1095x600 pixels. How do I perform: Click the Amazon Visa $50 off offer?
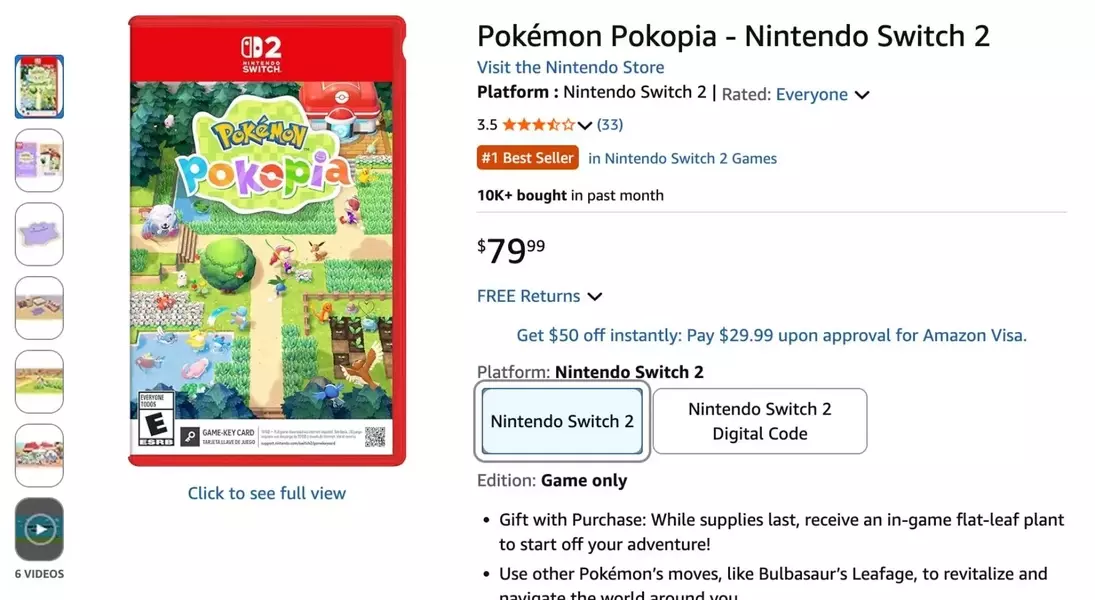[771, 335]
